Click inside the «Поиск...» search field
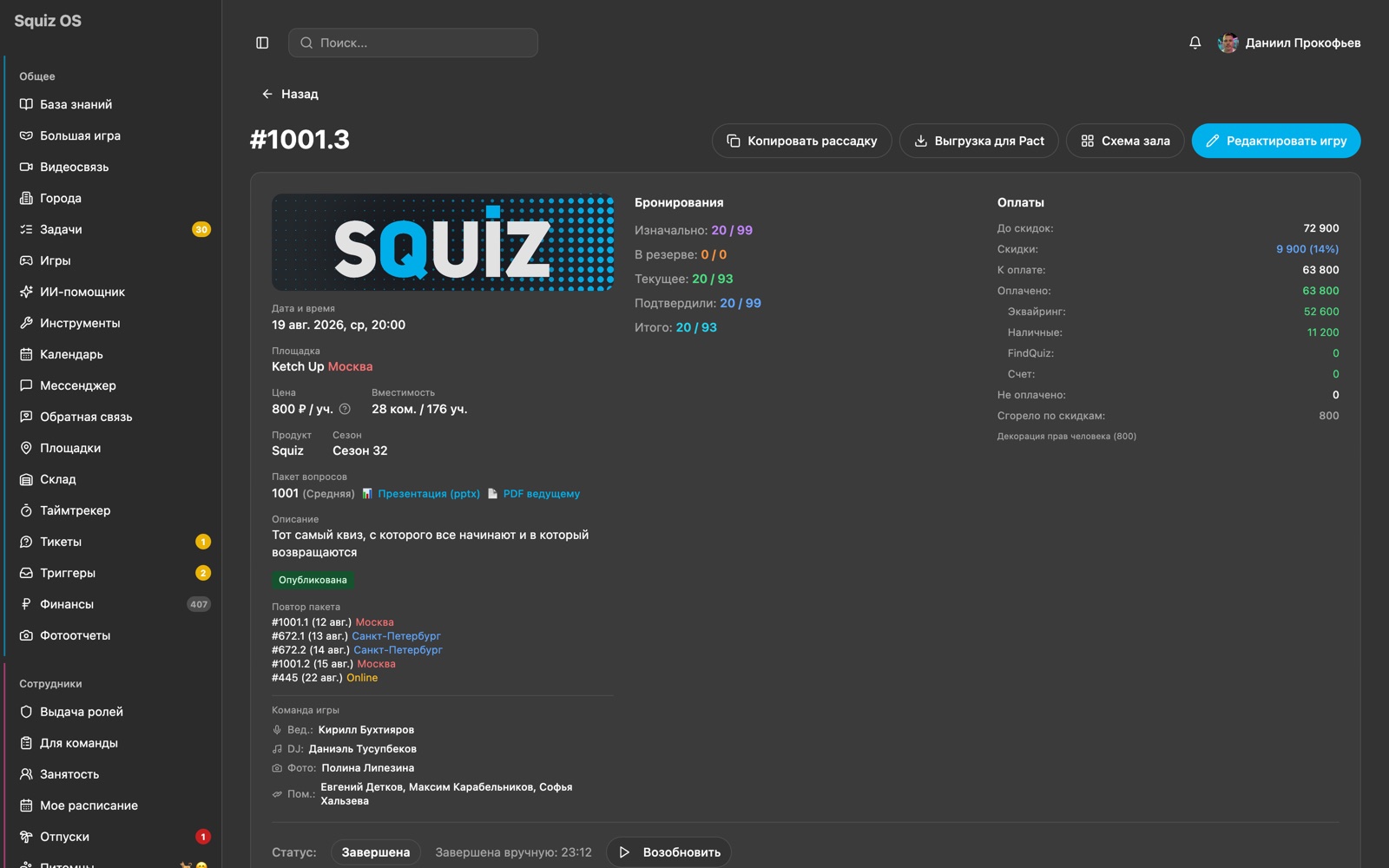The width and height of the screenshot is (1389, 868). [x=413, y=43]
